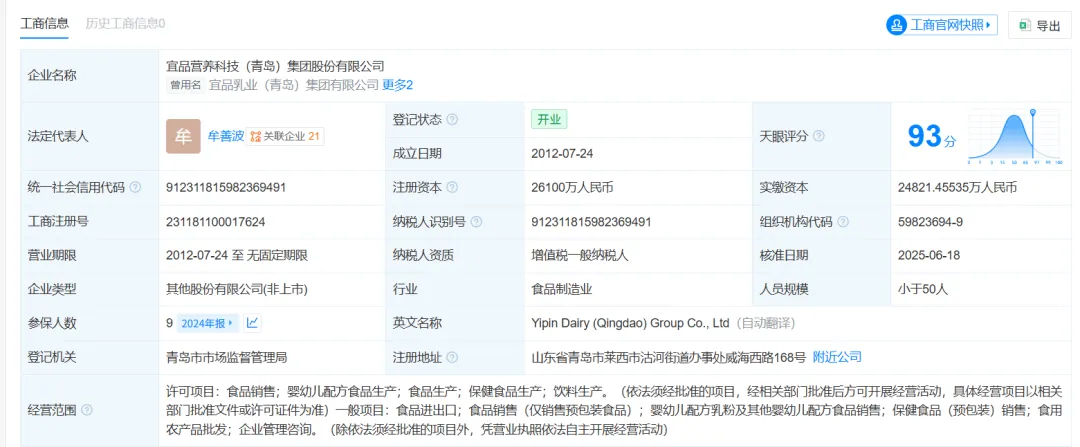Switch to the 历史工商信息 tab
The width and height of the screenshot is (1080, 447).
point(125,22)
